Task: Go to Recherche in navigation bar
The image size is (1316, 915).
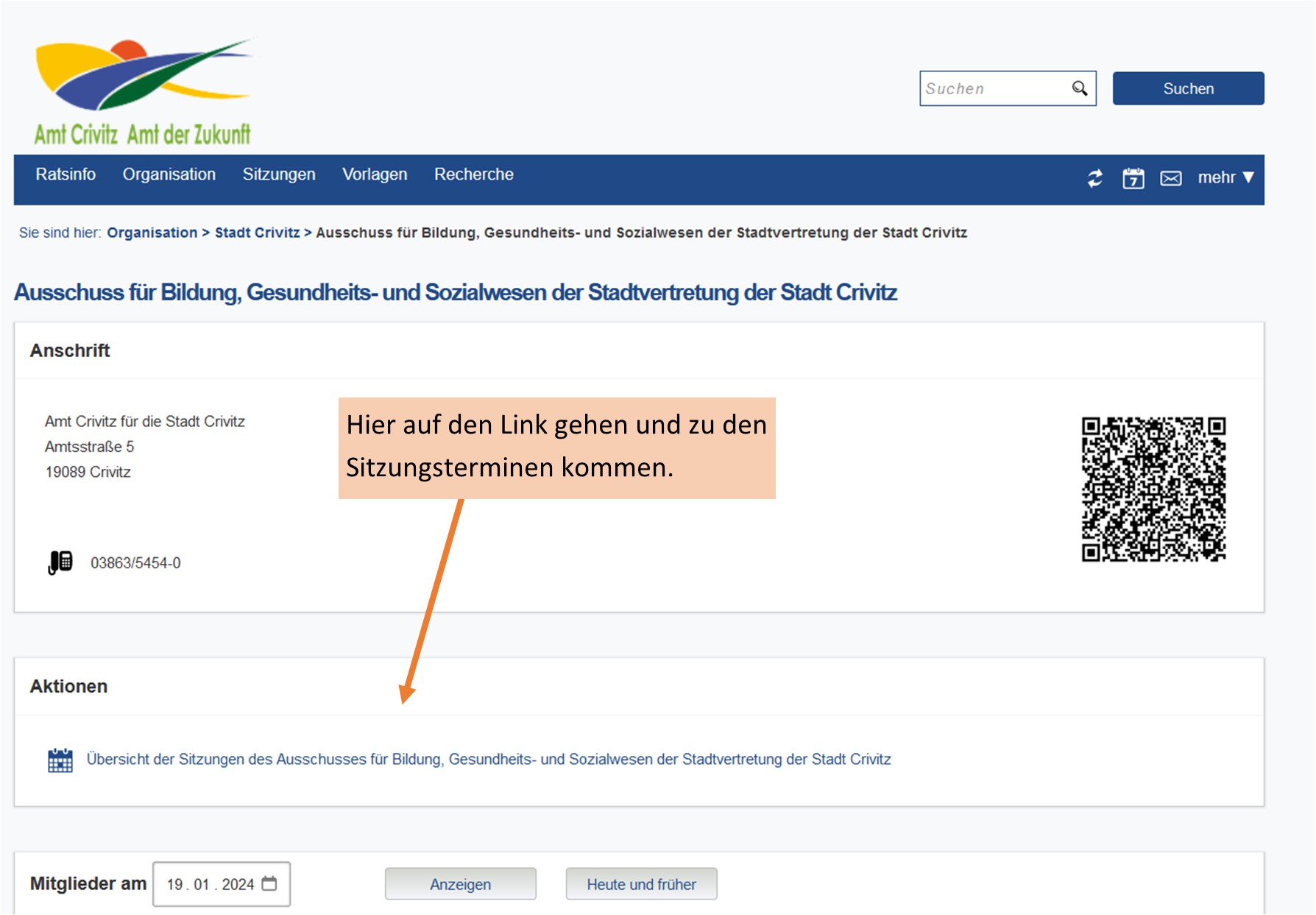Action: 473,174
